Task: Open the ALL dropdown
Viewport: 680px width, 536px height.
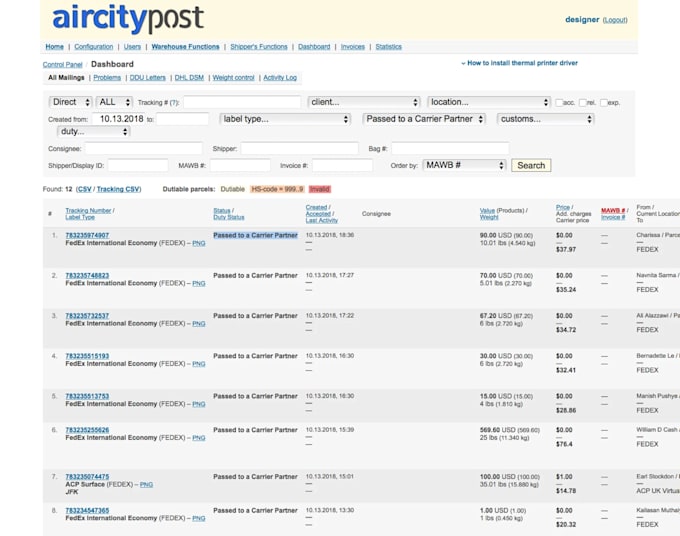Action: 114,102
